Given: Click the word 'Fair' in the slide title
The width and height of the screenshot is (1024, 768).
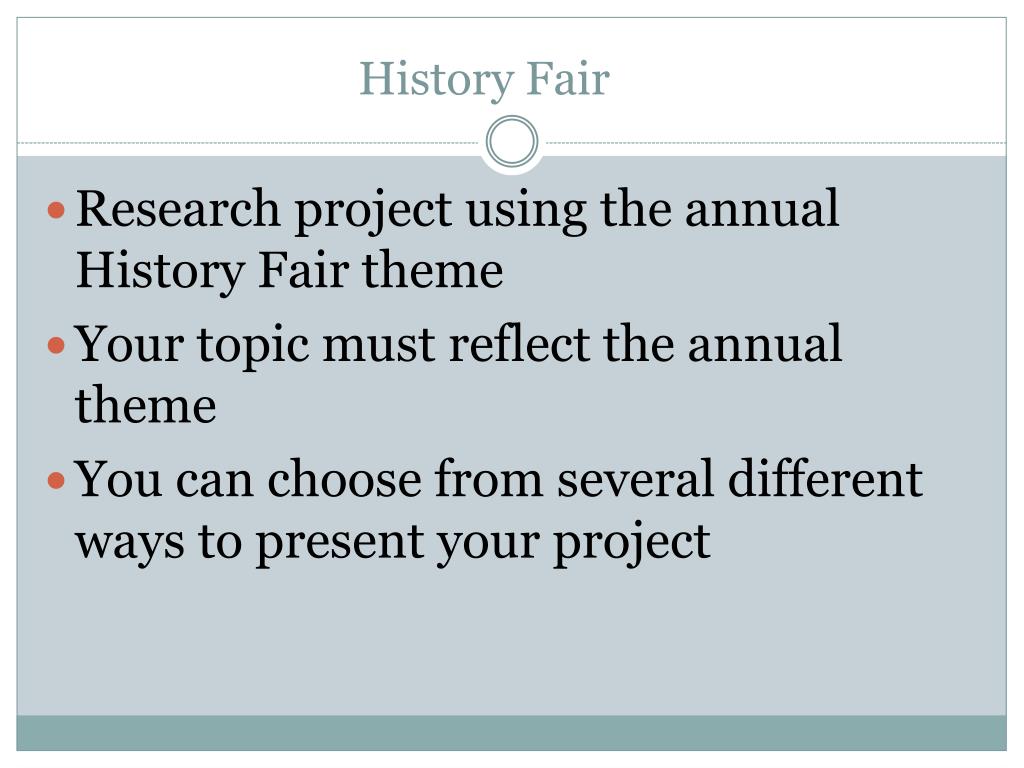Looking at the screenshot, I should tap(568, 78).
